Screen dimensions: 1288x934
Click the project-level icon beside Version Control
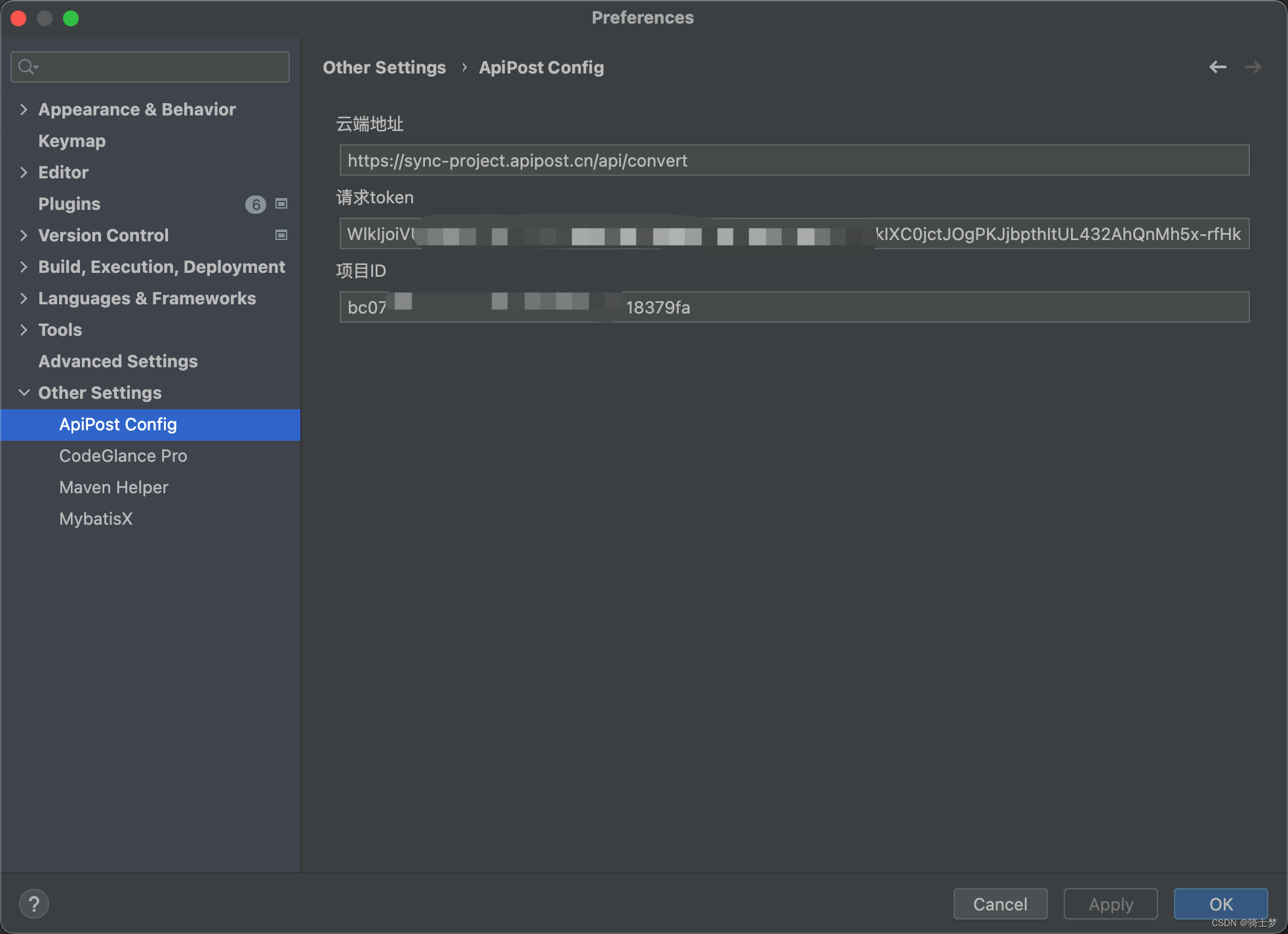281,235
